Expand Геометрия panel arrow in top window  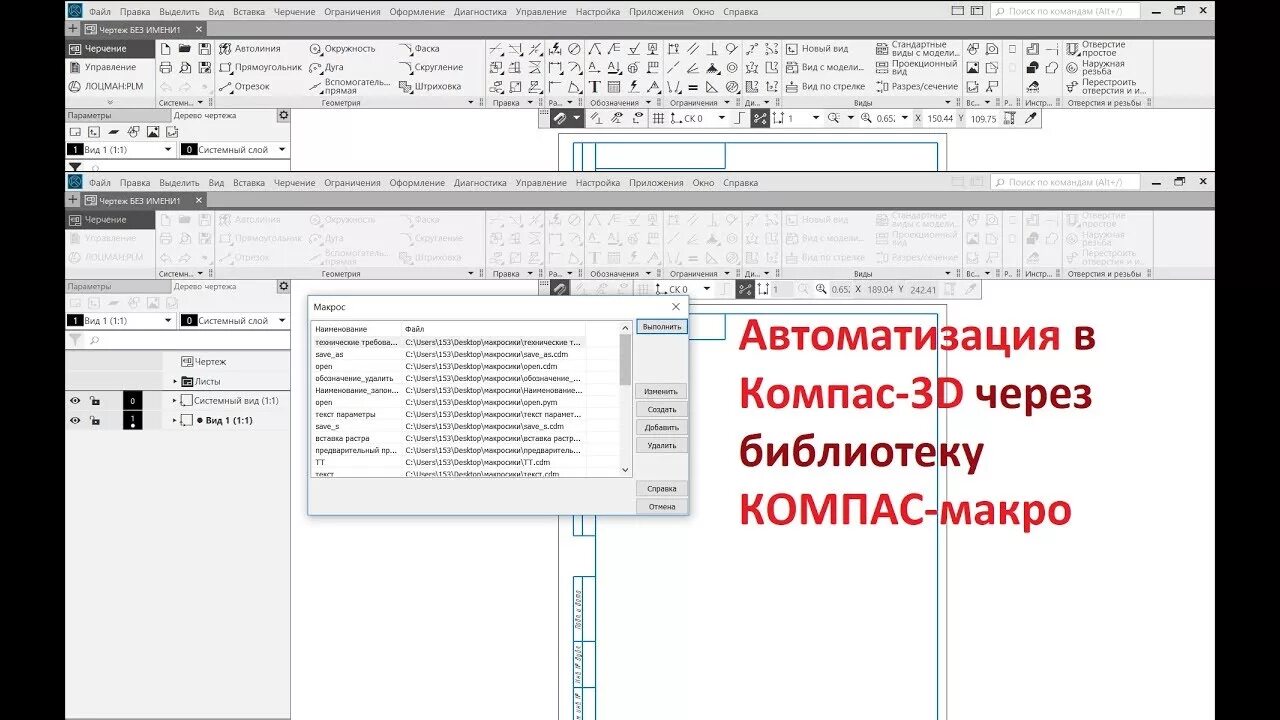click(473, 103)
